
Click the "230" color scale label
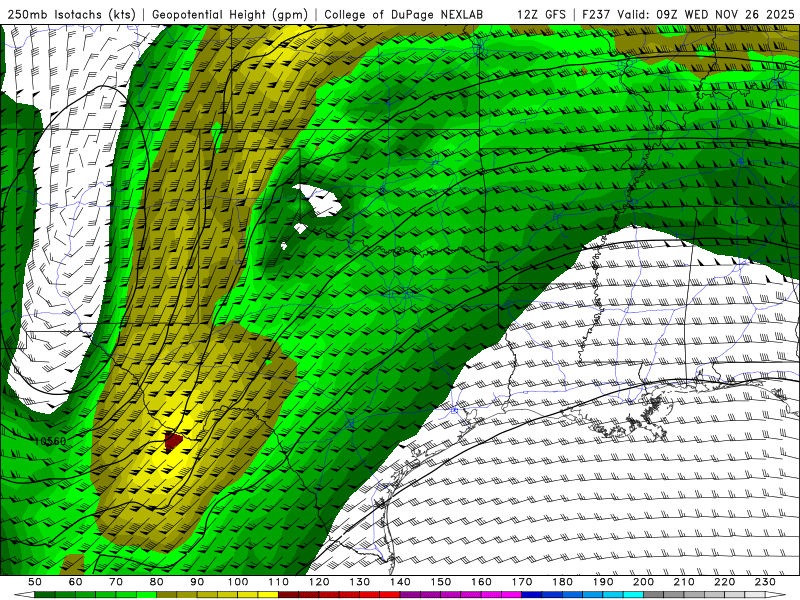coord(765,582)
